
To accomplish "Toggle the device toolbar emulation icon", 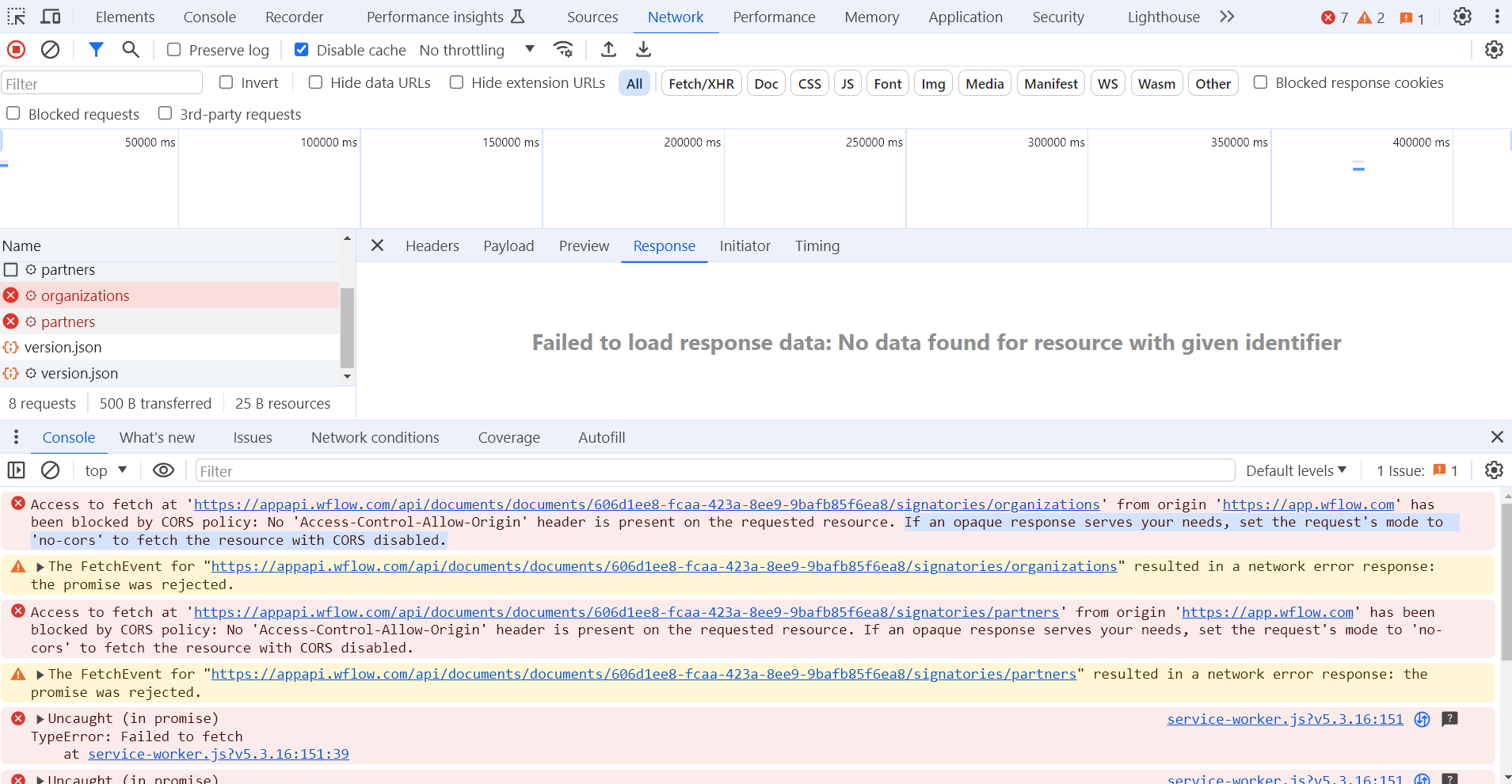I will 51,16.
